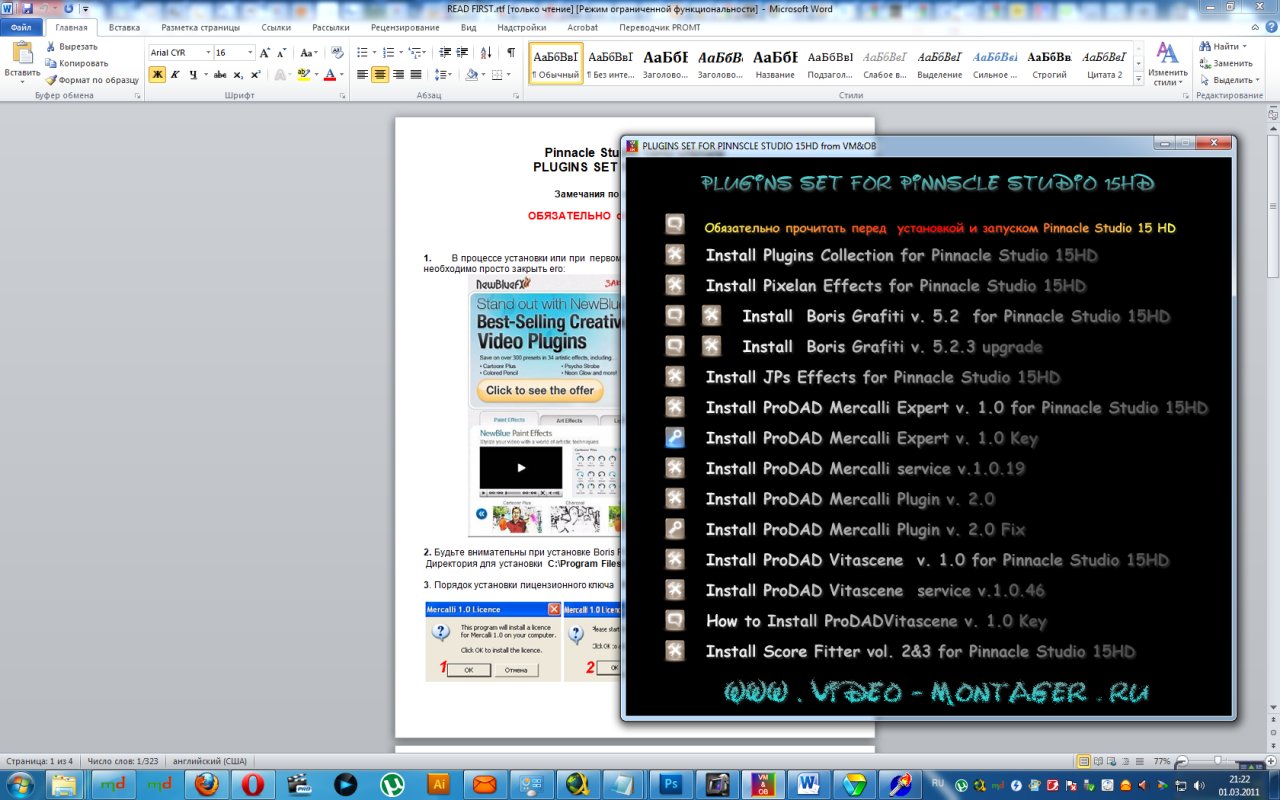The image size is (1280, 800).
Task: Click the sort A-Z icon
Action: (x=487, y=52)
